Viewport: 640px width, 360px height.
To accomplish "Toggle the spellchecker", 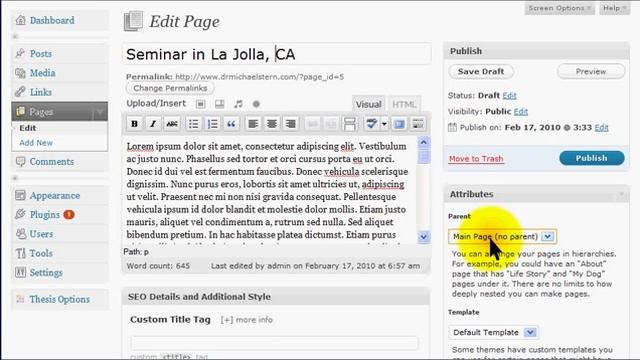I will (371, 124).
